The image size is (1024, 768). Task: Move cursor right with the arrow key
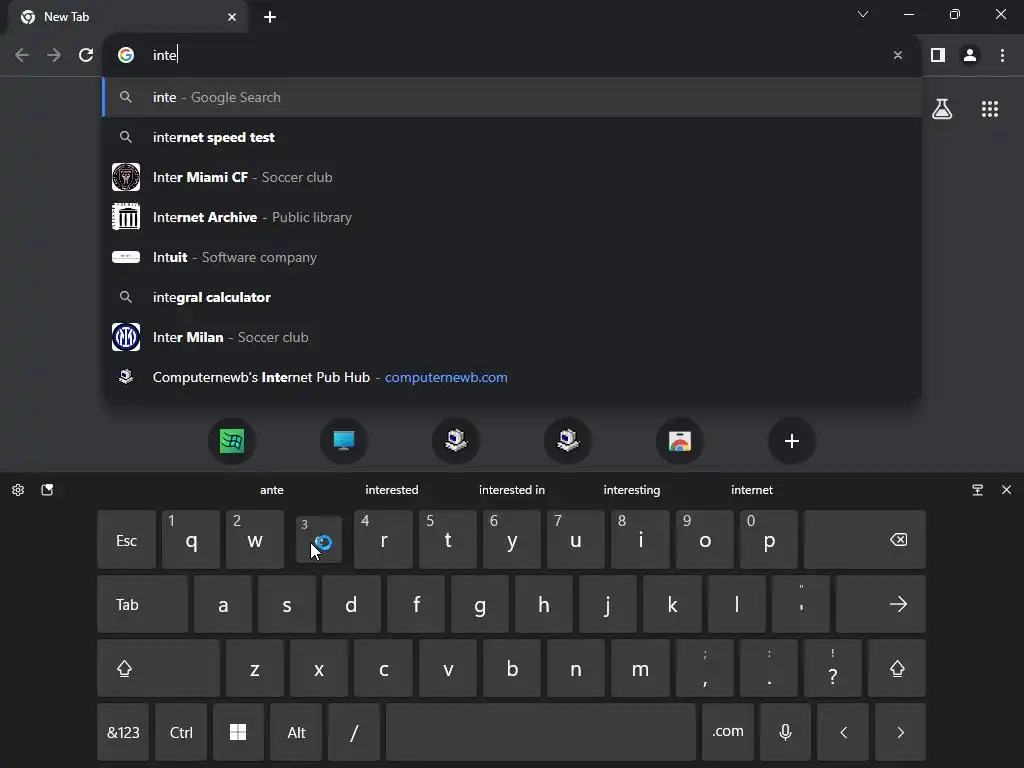click(901, 732)
